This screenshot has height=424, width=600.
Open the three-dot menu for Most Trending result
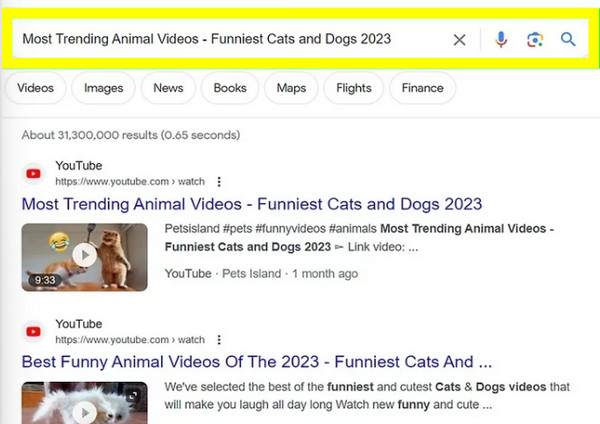tap(219, 181)
